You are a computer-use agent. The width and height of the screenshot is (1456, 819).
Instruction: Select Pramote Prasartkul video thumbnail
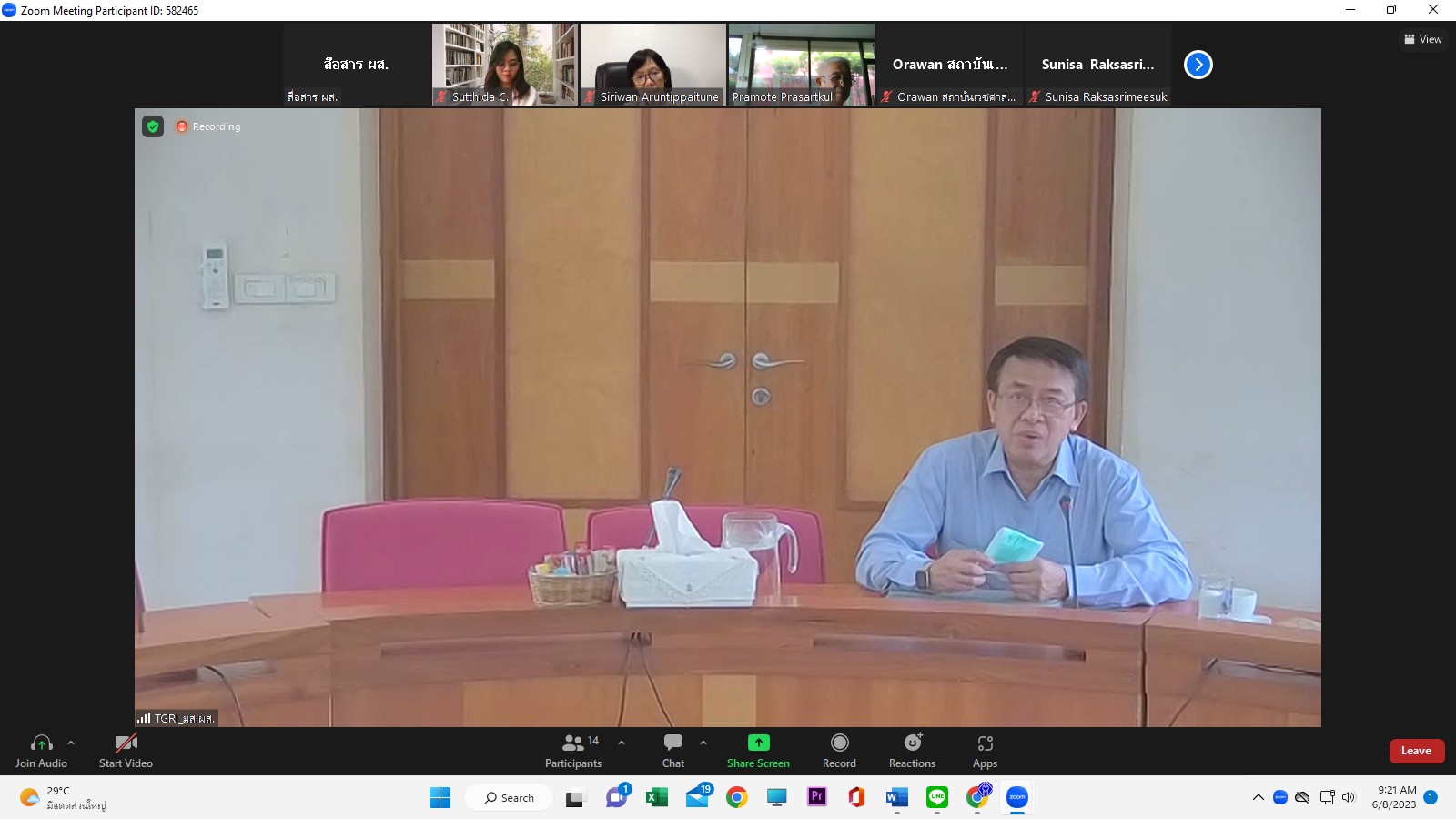[x=802, y=65]
